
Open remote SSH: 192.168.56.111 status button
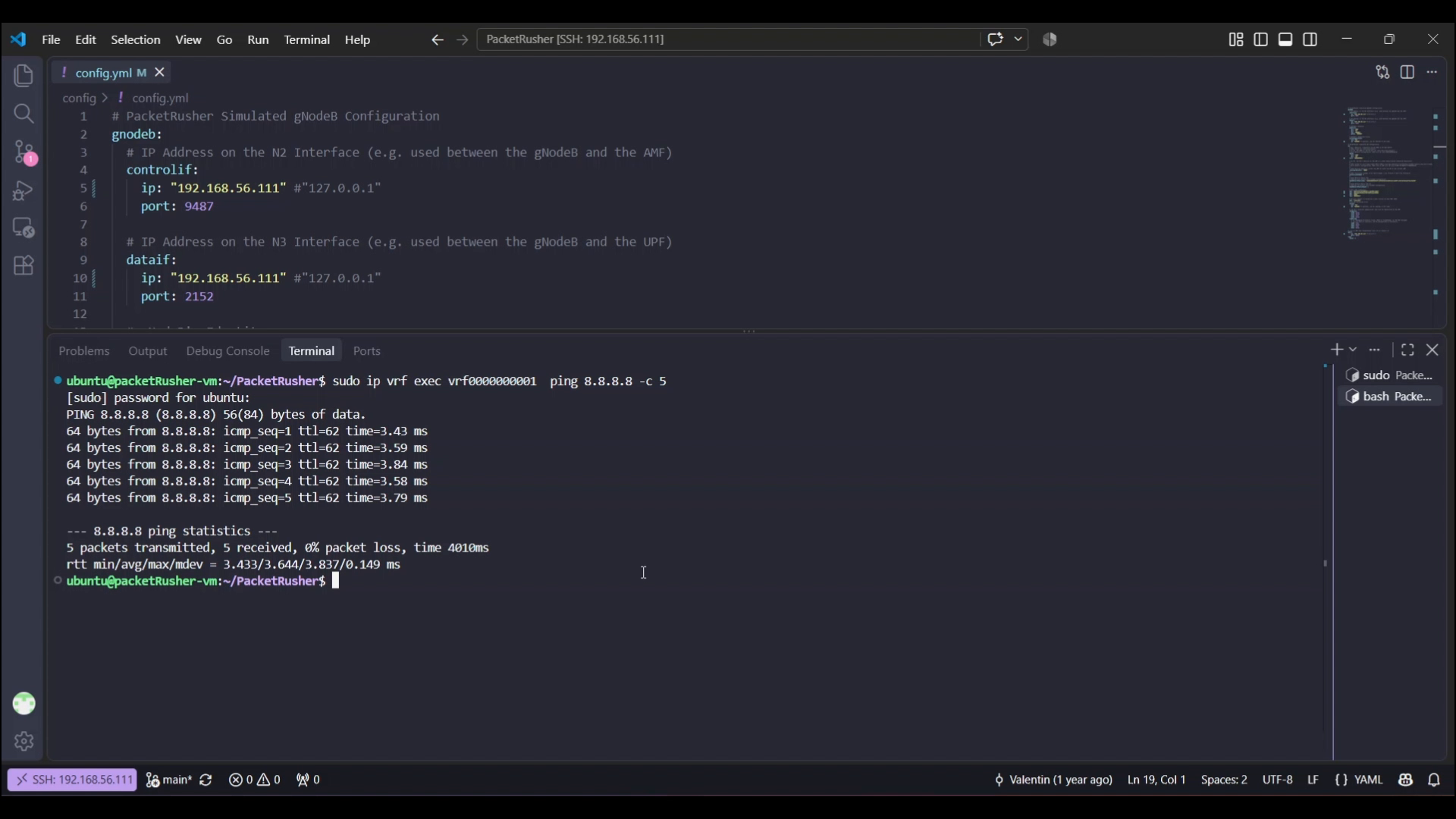coord(73,780)
